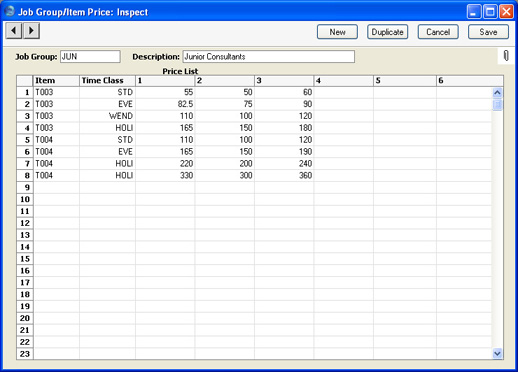Select row number 1 header
The width and height of the screenshot is (518, 372).
25,92
